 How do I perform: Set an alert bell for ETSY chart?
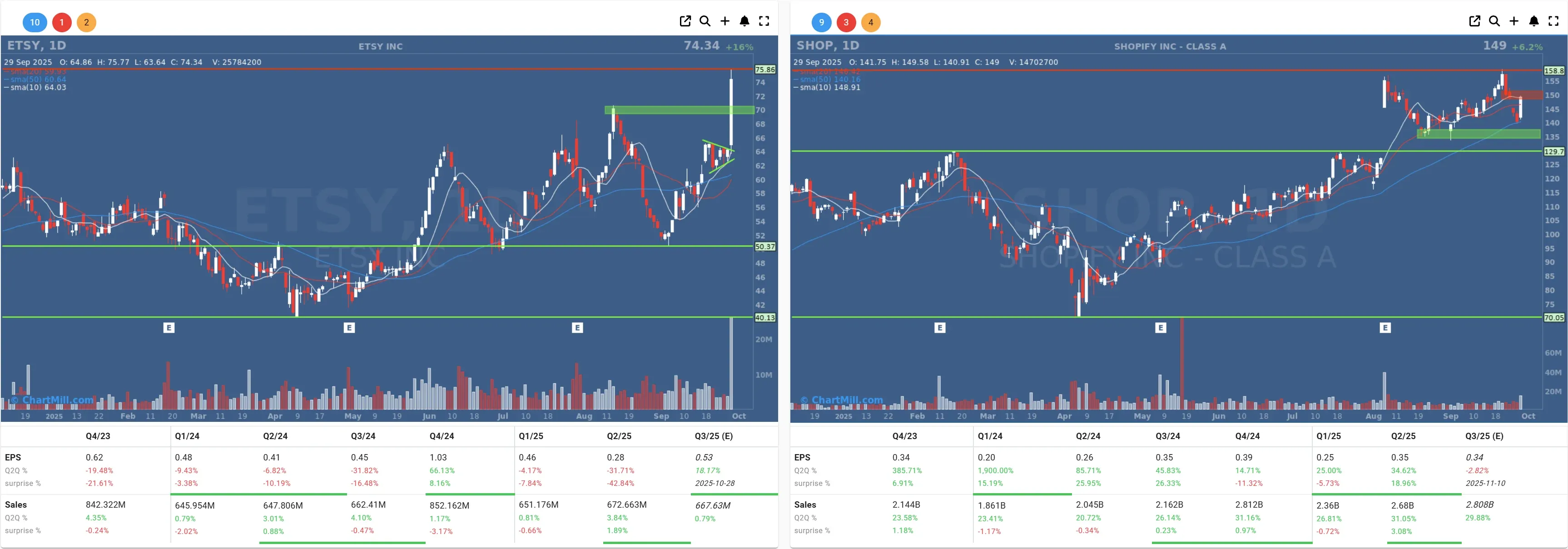pos(744,21)
